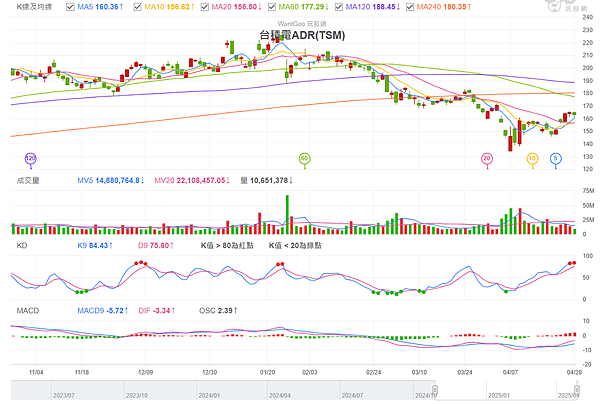The image size is (600, 404).
Task: Disable the MA20 line checkbox
Action: point(205,7)
